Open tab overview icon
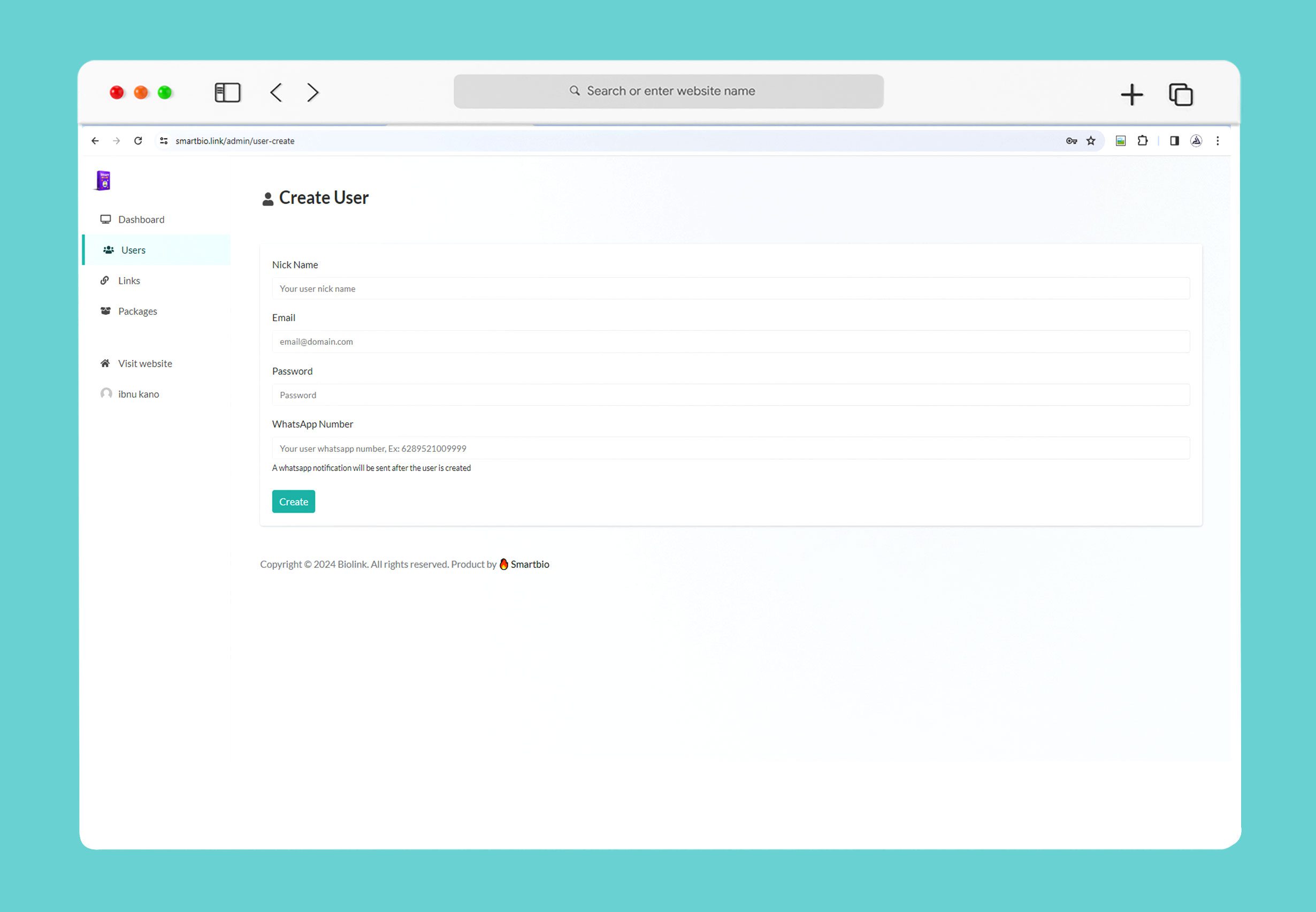 1181,94
